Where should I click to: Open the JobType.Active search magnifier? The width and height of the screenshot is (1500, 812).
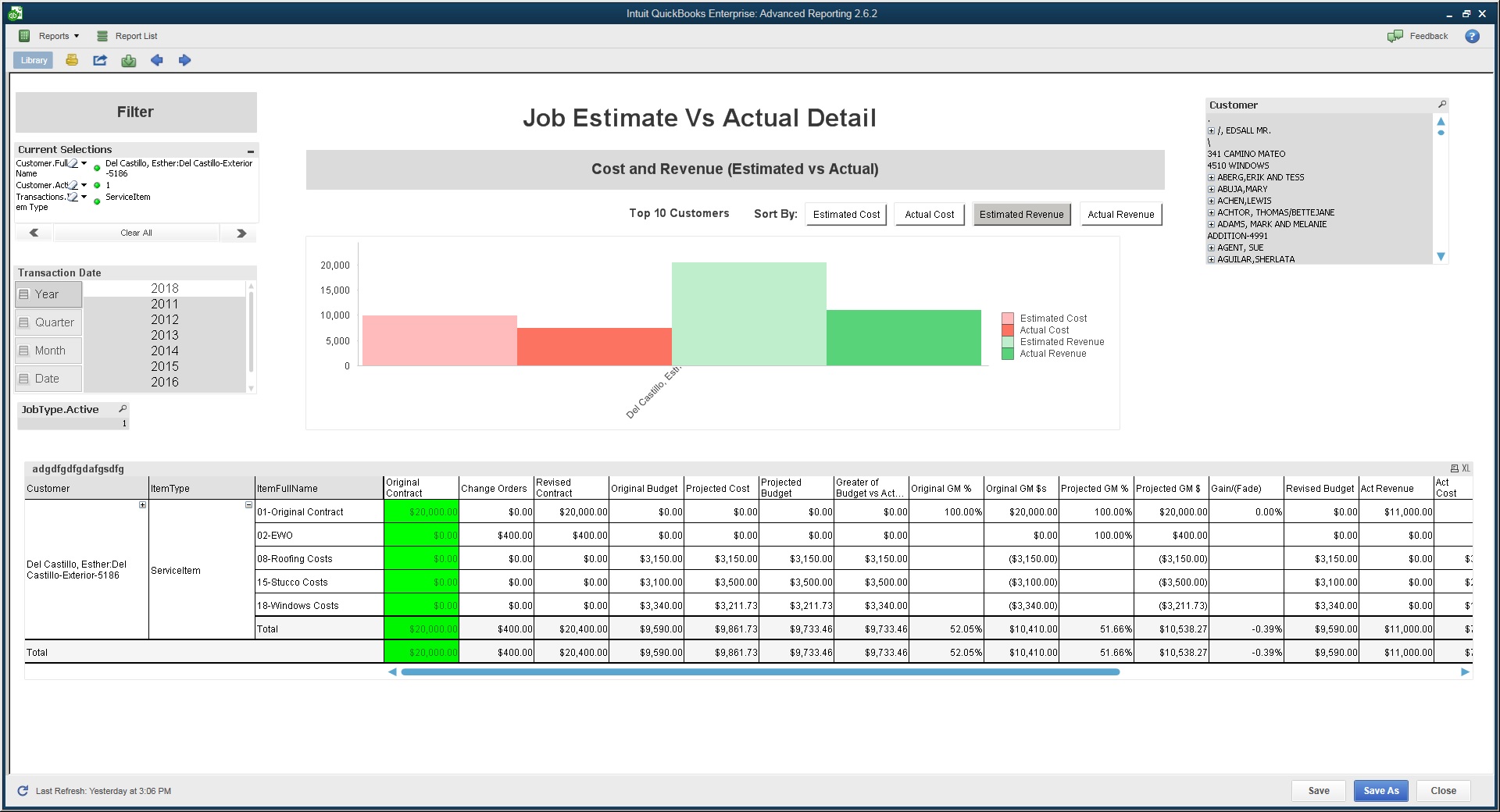(123, 408)
